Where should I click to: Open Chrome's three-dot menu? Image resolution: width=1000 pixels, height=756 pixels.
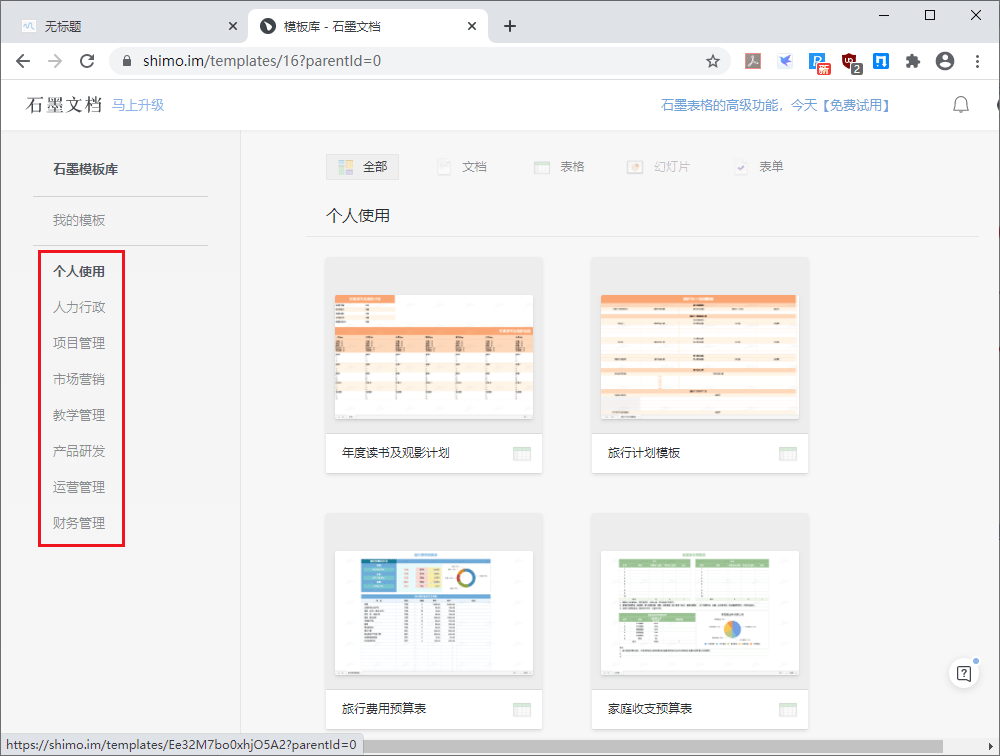pyautogui.click(x=977, y=61)
